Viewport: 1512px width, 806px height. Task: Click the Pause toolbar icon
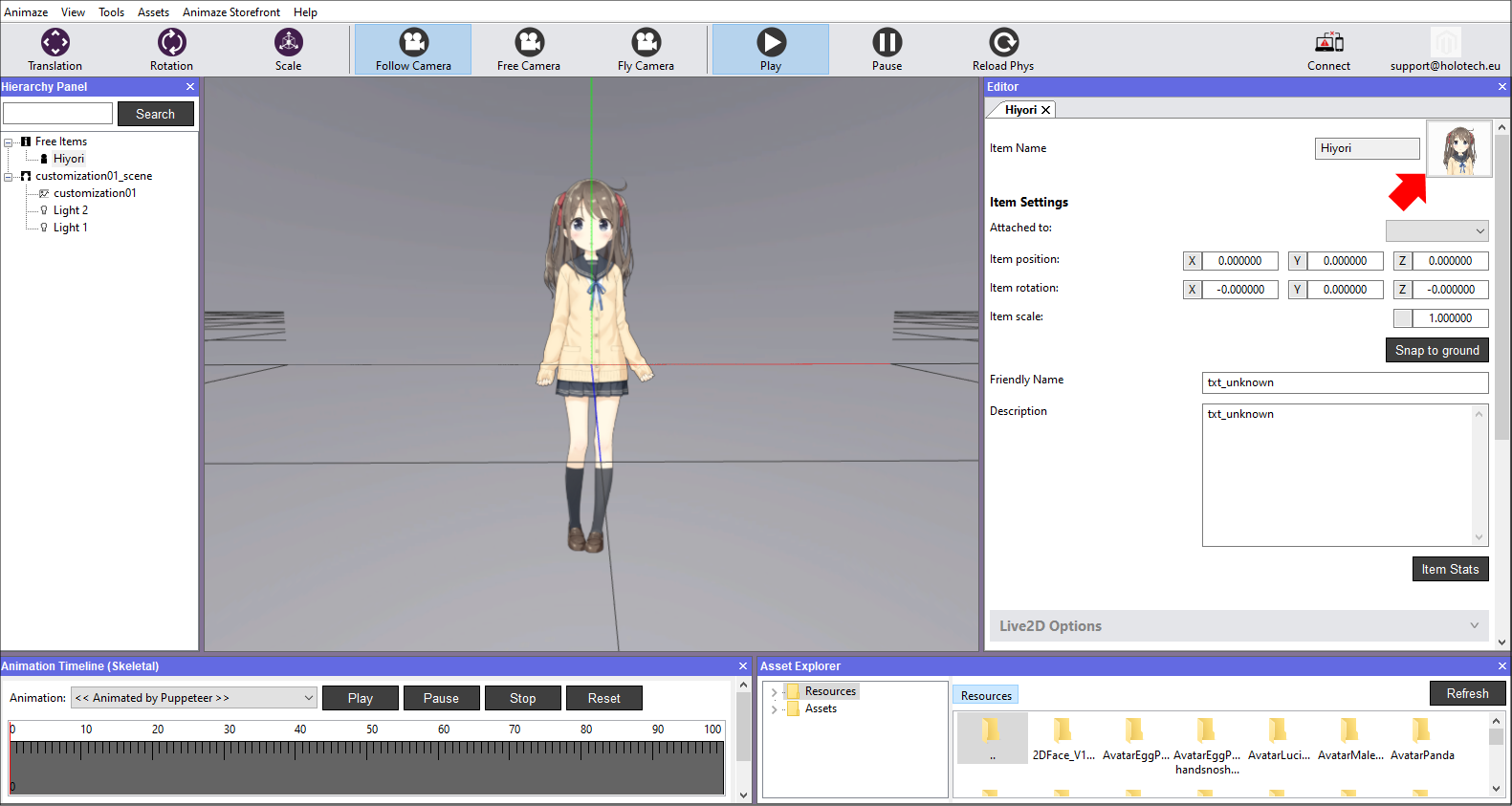[887, 50]
